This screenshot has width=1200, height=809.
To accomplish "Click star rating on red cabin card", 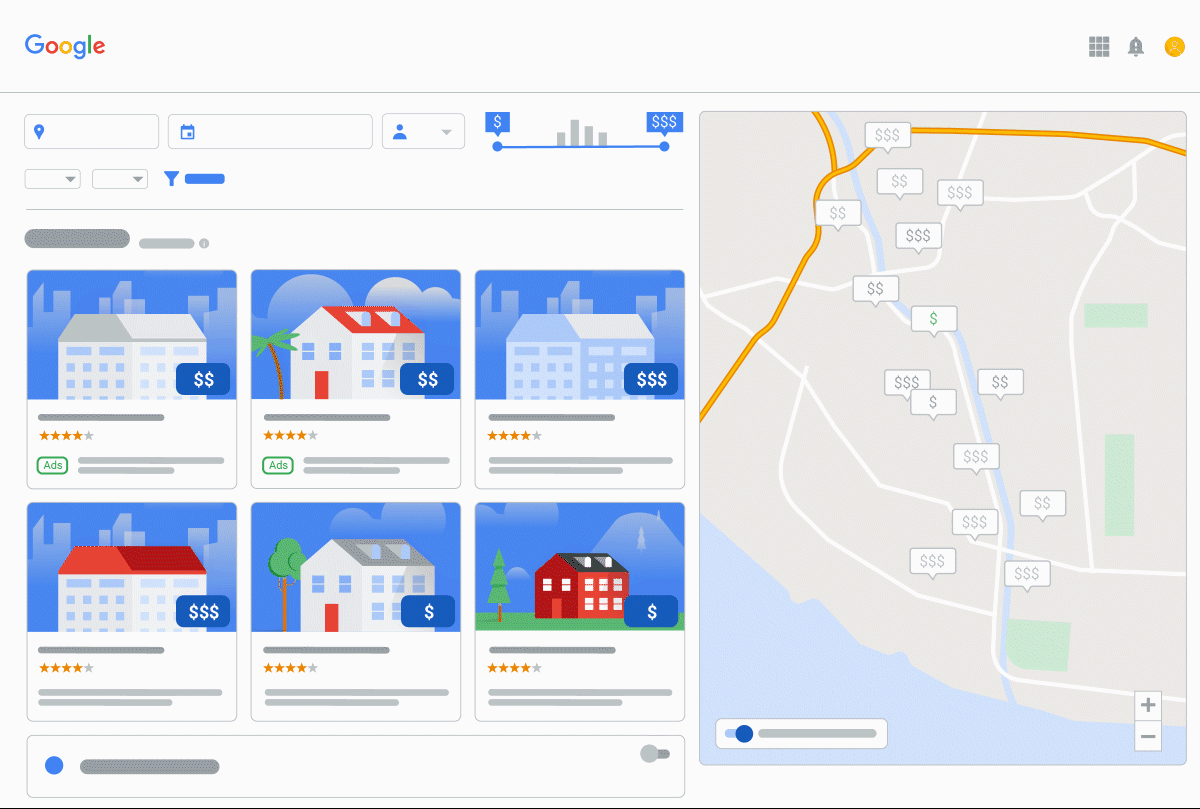I will point(515,668).
